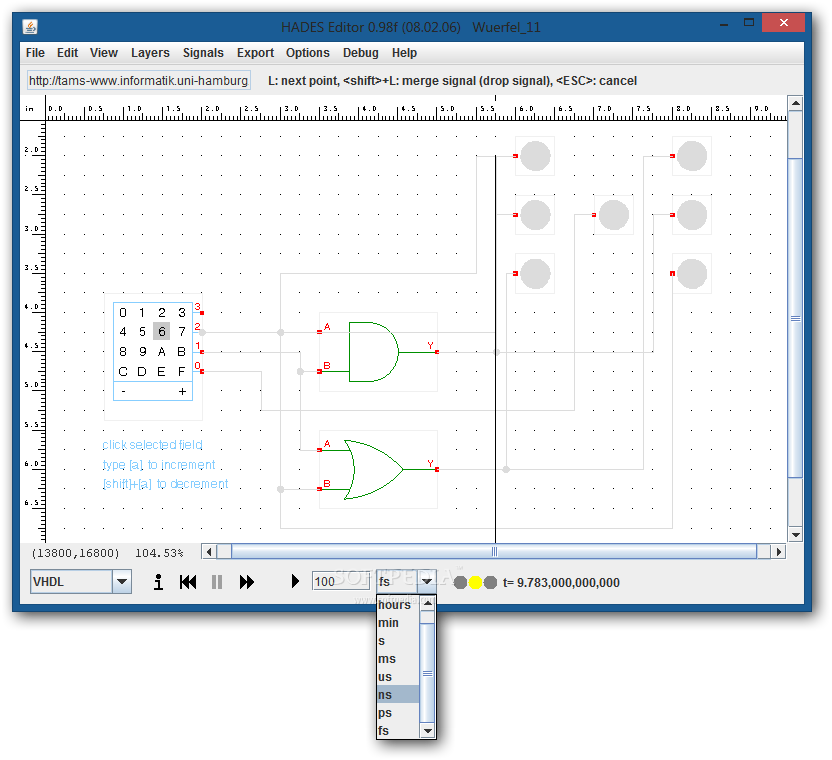Run the simulation with play button
Image resolution: width=832 pixels, height=760 pixels.
(x=295, y=582)
